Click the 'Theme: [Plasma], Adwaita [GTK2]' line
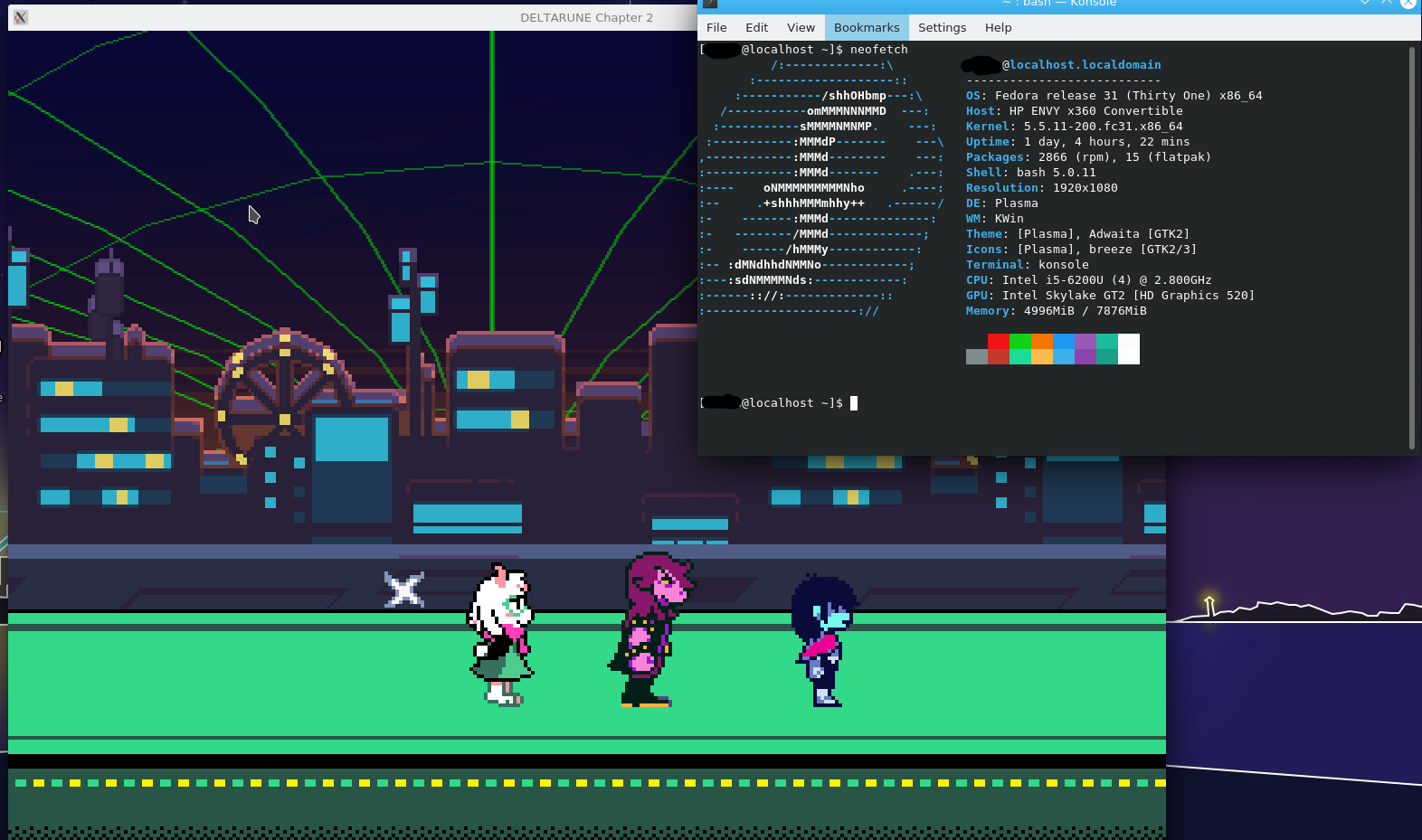1422x840 pixels. pos(1077,234)
